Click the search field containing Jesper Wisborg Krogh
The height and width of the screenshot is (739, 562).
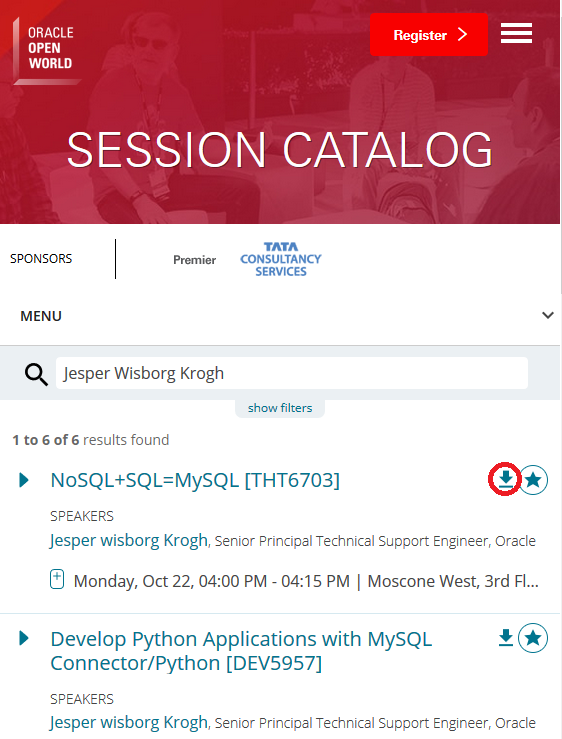point(292,373)
